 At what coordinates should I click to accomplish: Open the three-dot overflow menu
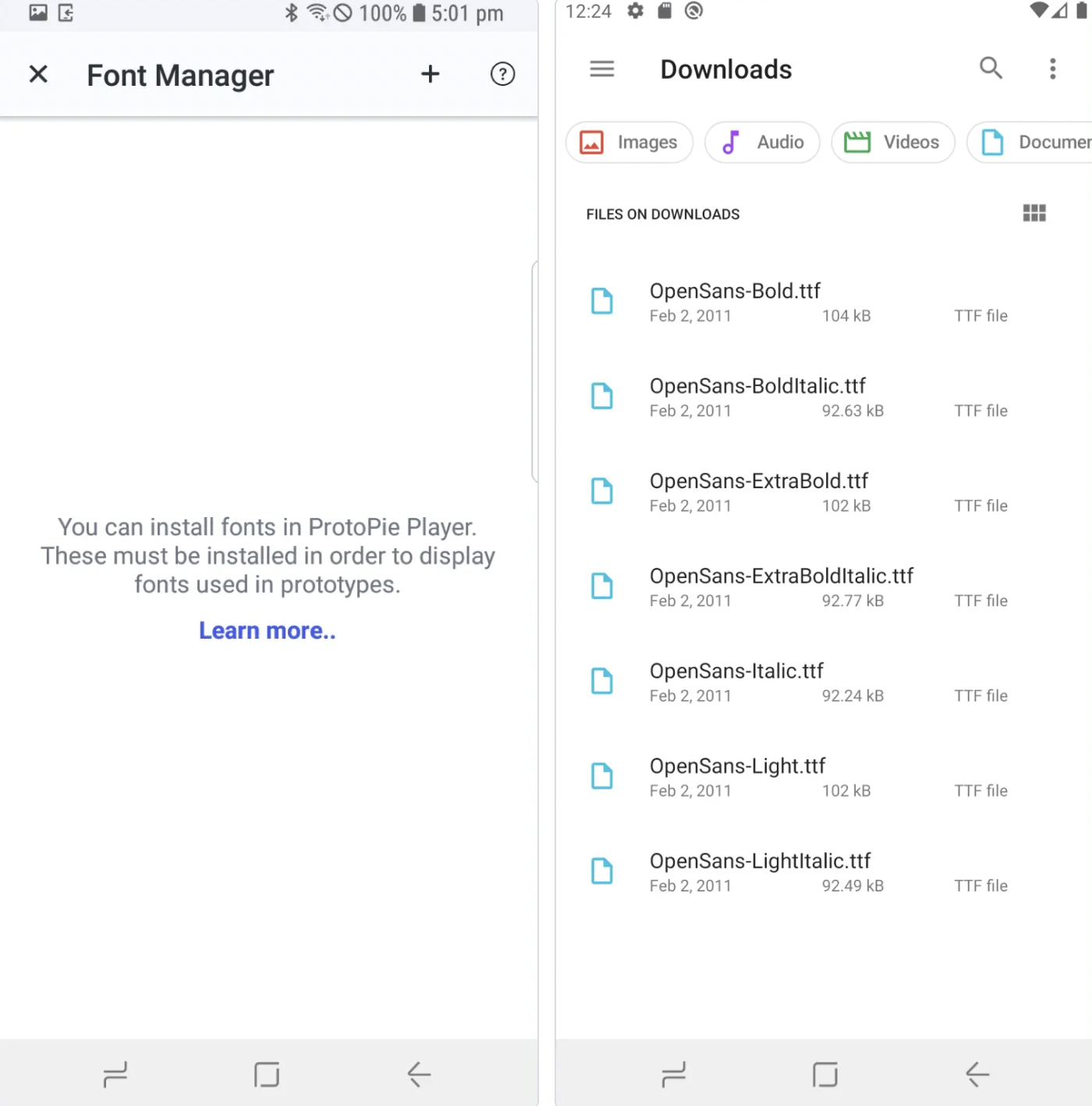pyautogui.click(x=1052, y=69)
